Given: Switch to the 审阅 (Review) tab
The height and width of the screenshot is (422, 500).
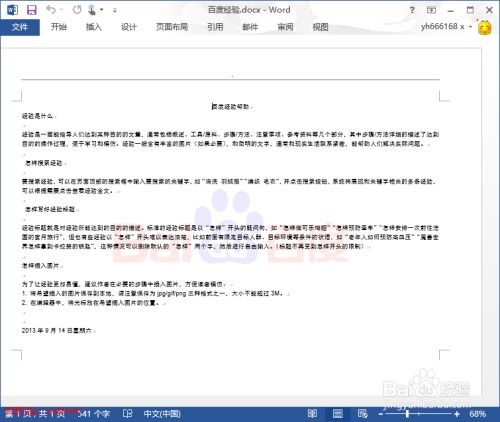Looking at the screenshot, I should coord(285,27).
